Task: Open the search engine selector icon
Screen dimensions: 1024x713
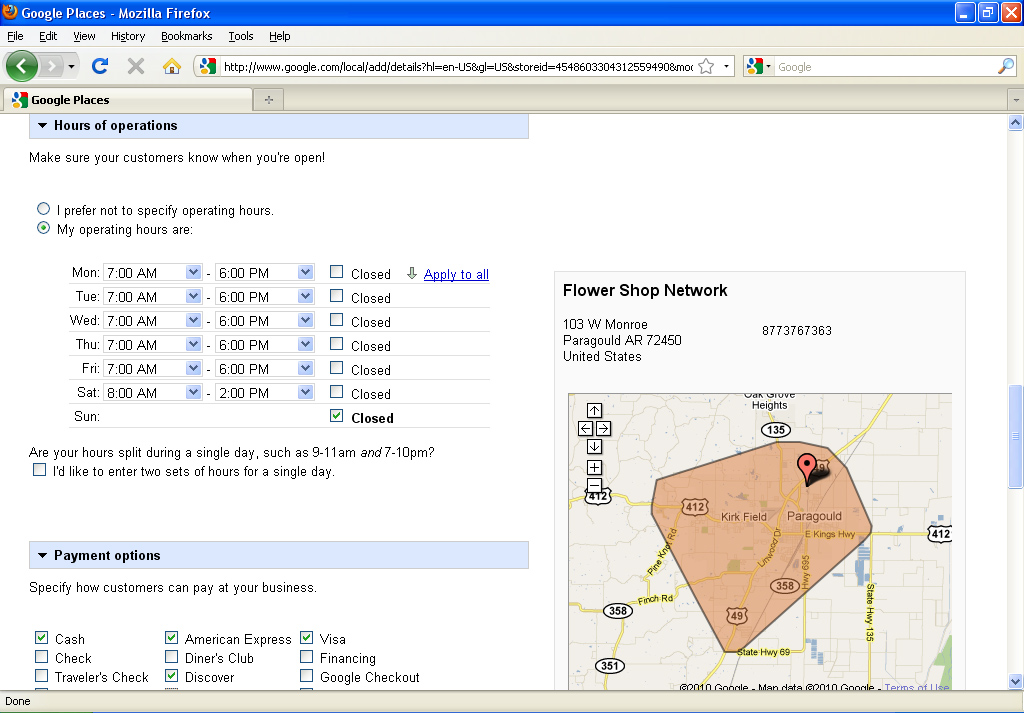Action: click(758, 66)
